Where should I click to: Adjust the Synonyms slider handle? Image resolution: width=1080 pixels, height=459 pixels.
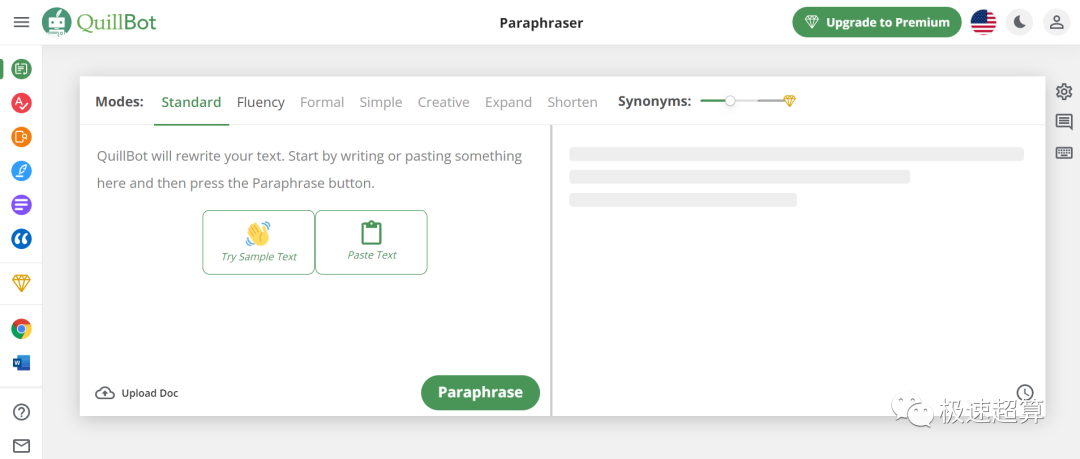pos(730,101)
